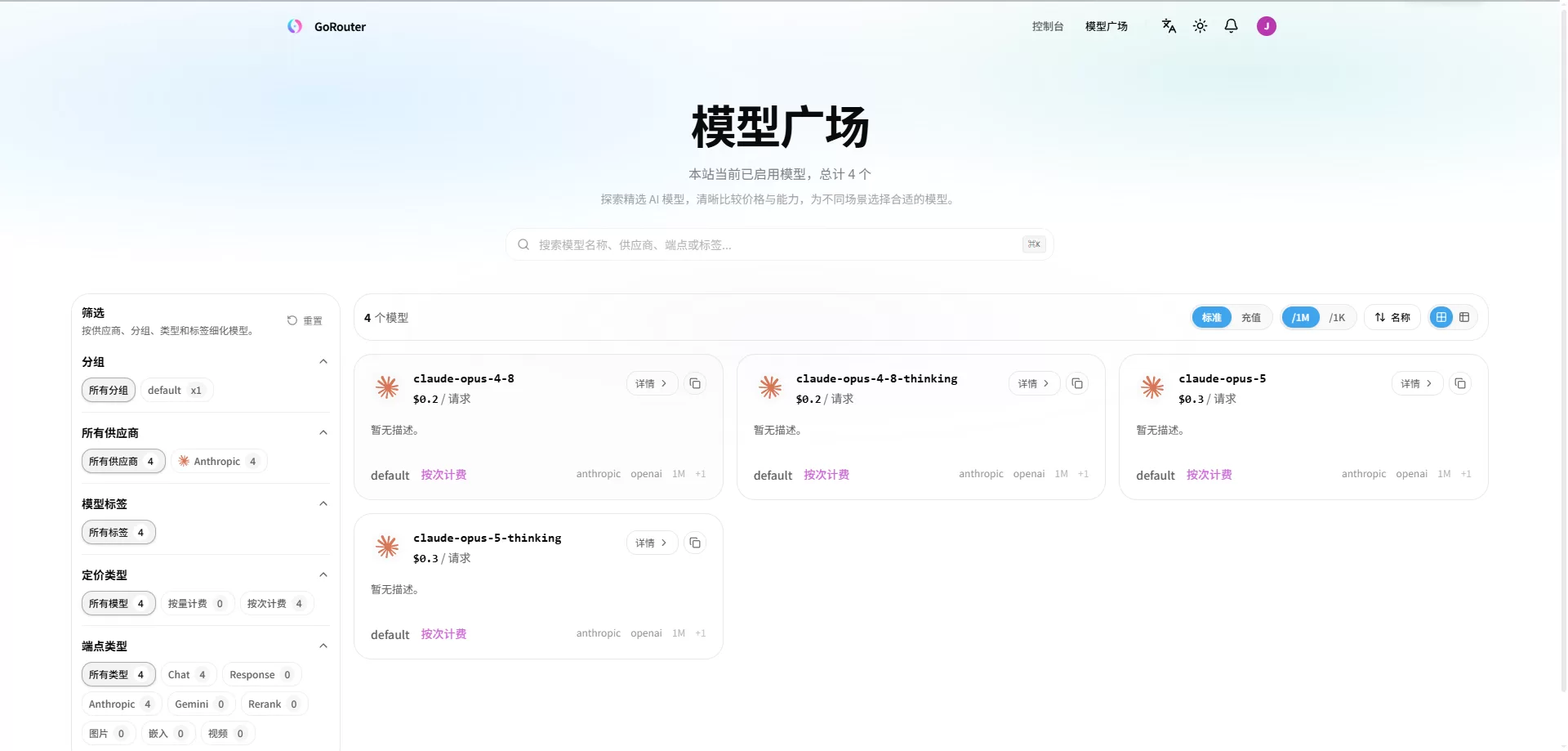Click the GoRouter brand name link
The height and width of the screenshot is (751, 1568).
tap(340, 27)
